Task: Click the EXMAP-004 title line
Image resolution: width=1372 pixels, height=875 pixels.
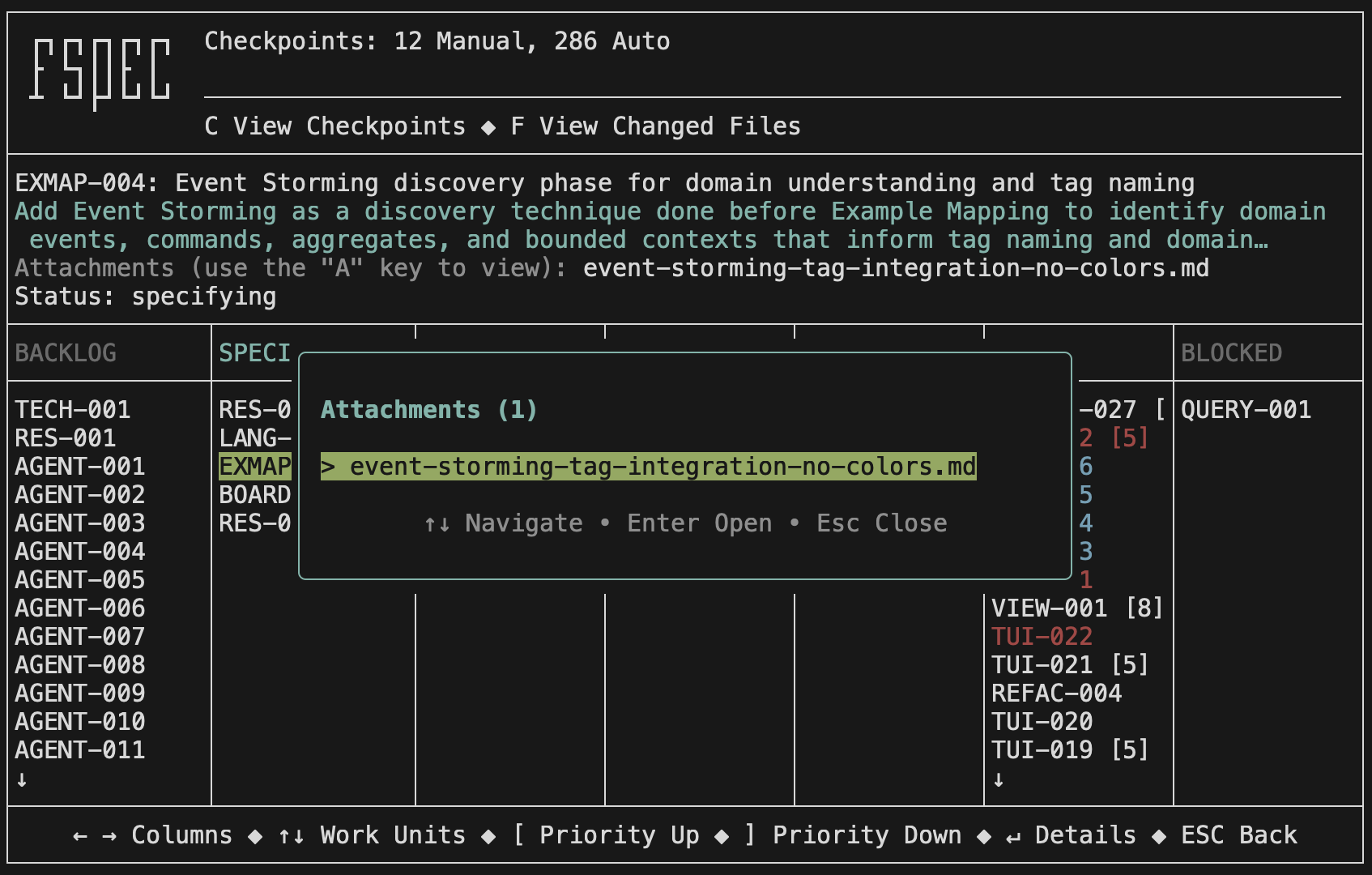Action: [x=605, y=183]
